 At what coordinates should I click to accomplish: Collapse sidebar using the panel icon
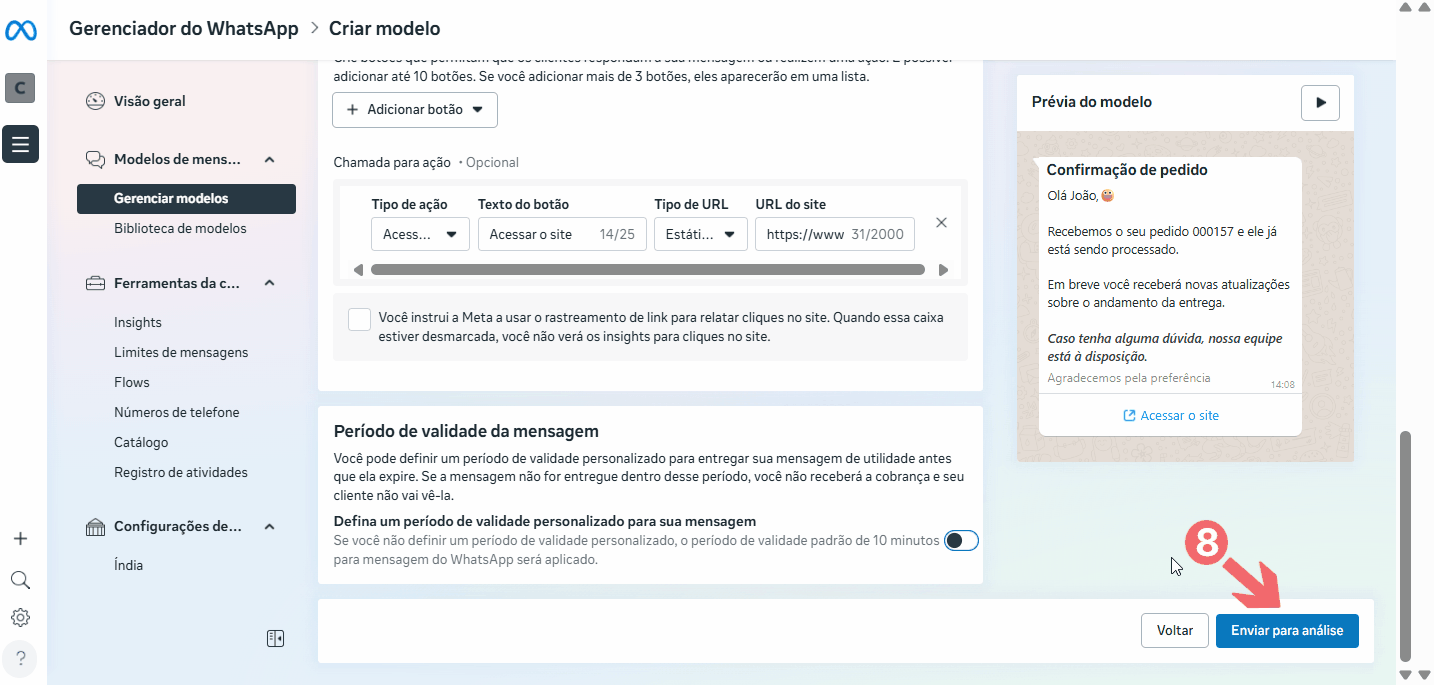click(275, 638)
